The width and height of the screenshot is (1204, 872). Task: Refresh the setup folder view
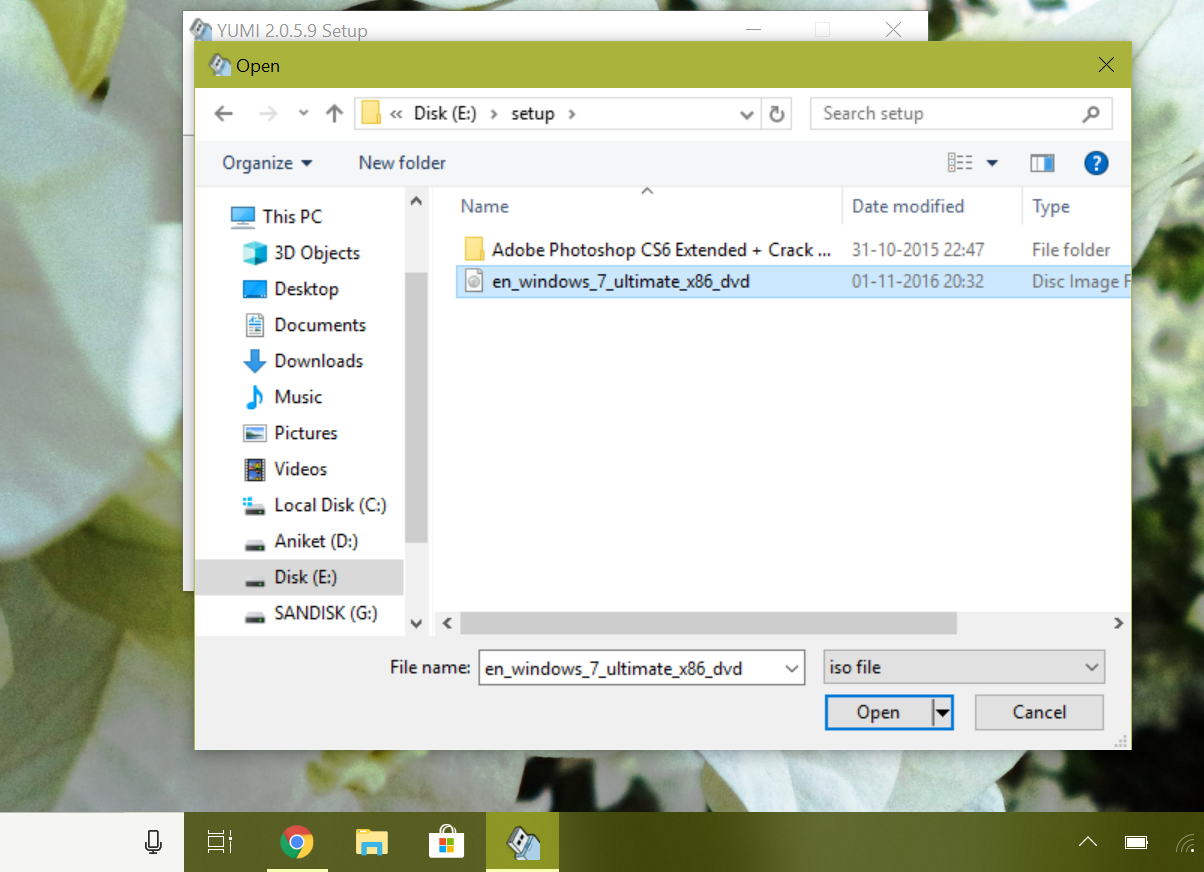click(x=777, y=113)
